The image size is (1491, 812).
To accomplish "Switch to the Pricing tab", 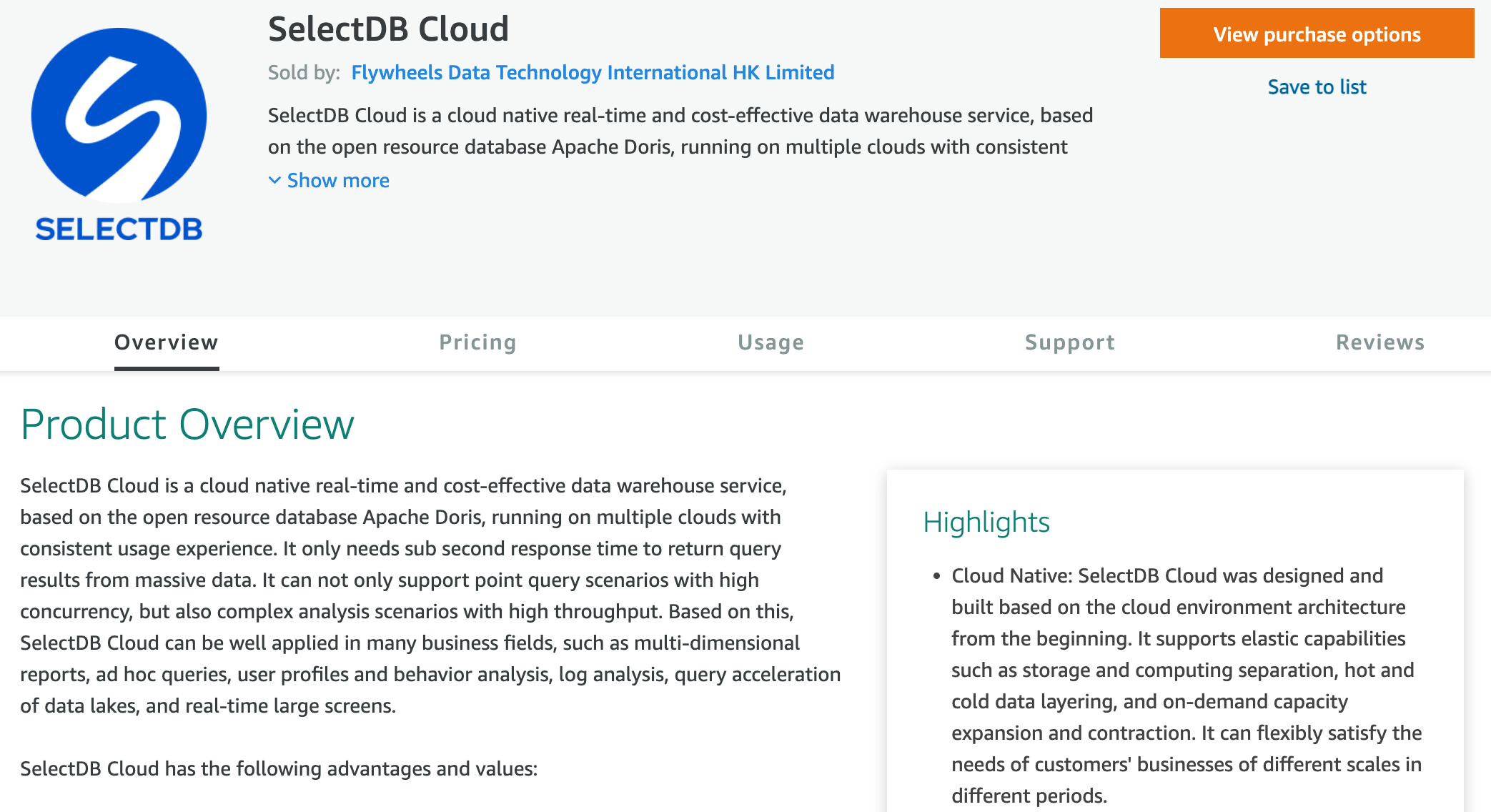I will 477,343.
